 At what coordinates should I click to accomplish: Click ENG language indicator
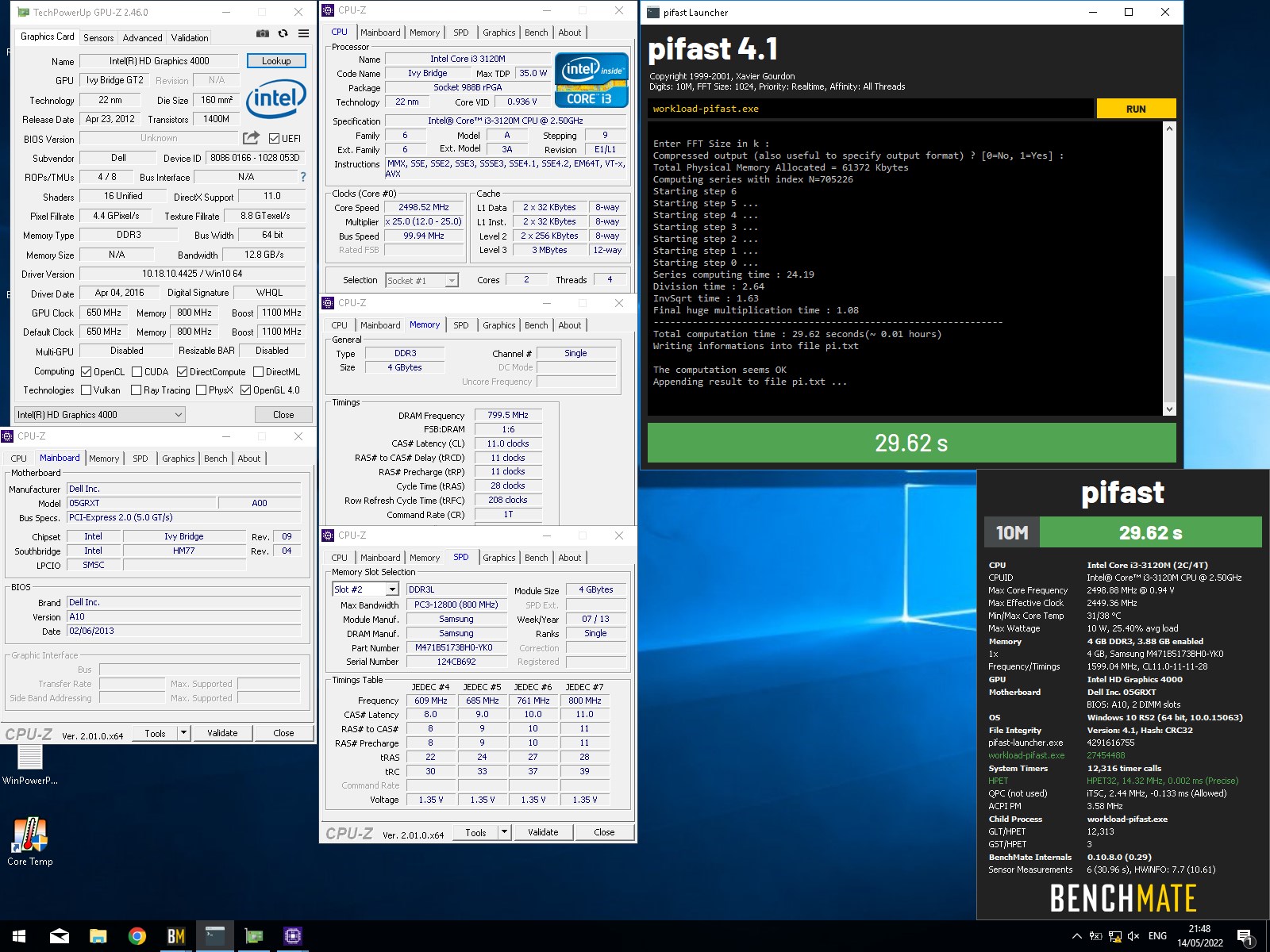(1157, 936)
